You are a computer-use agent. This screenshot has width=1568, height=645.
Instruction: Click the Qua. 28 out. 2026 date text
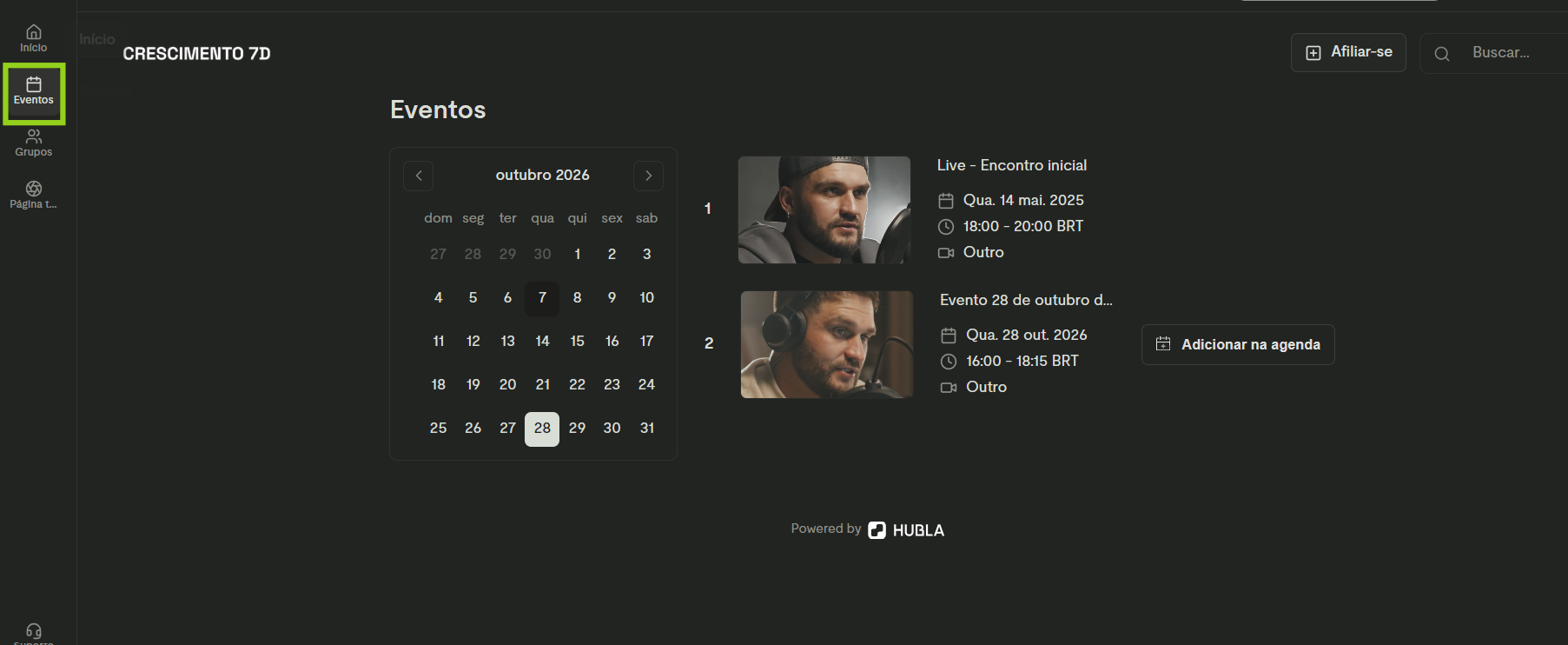coord(1027,336)
